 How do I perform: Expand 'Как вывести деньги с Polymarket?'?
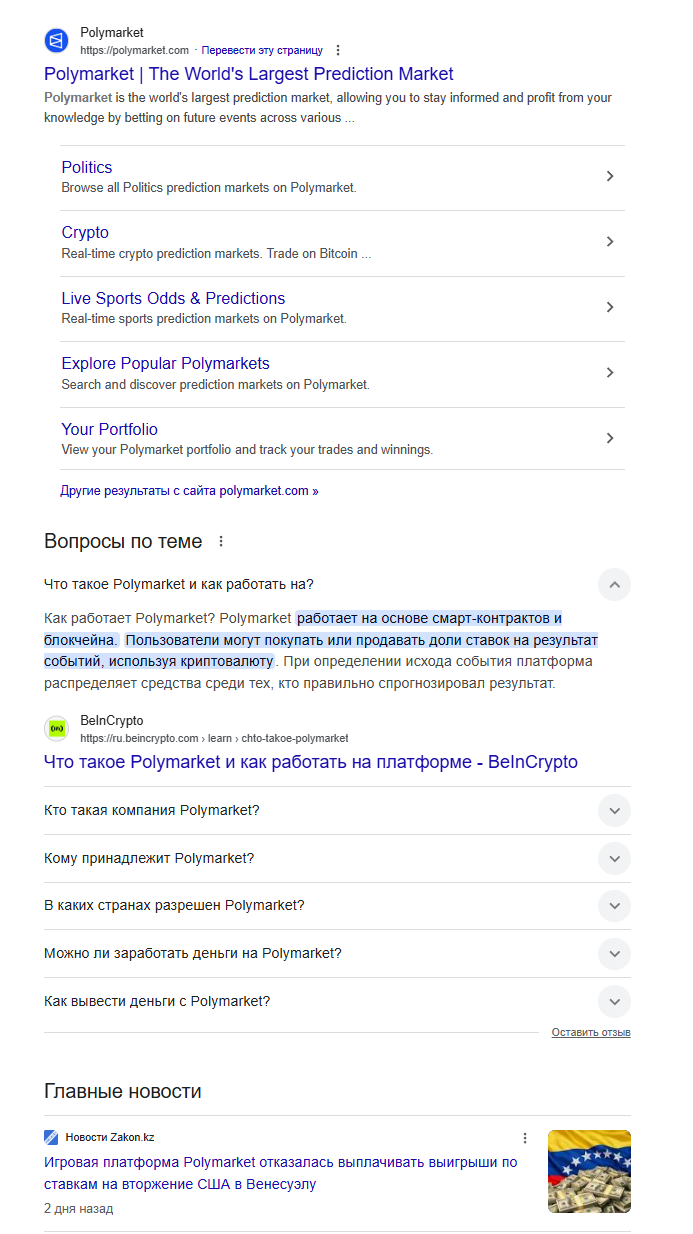pos(614,1001)
